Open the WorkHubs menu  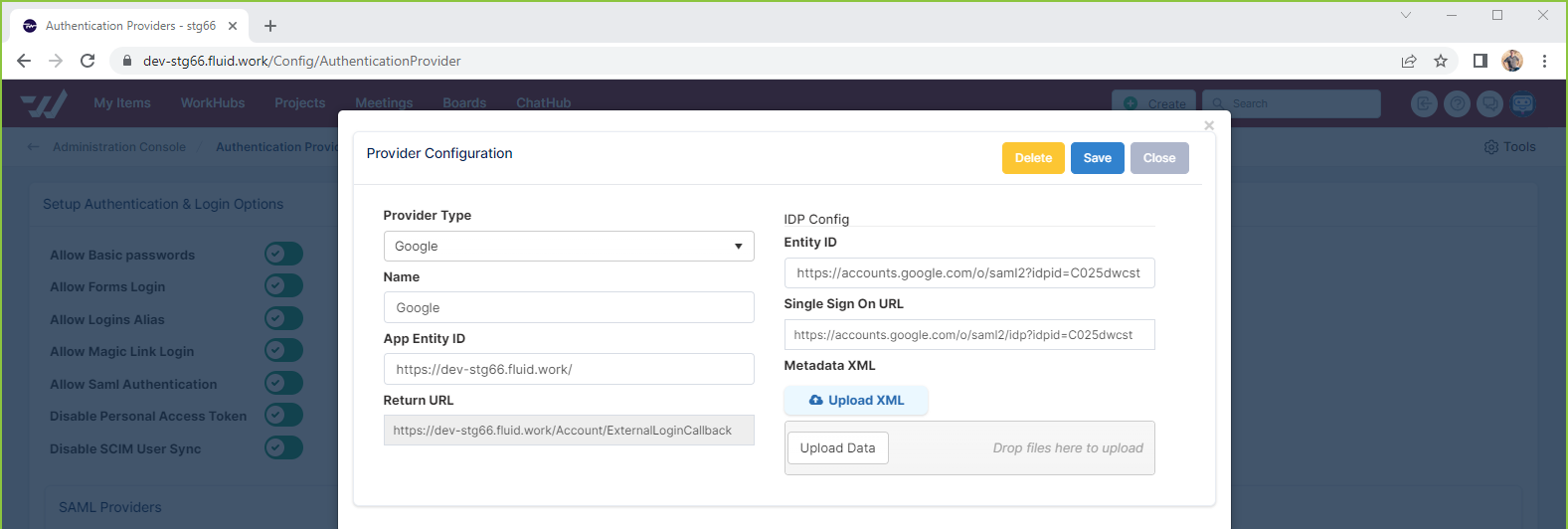pos(213,103)
